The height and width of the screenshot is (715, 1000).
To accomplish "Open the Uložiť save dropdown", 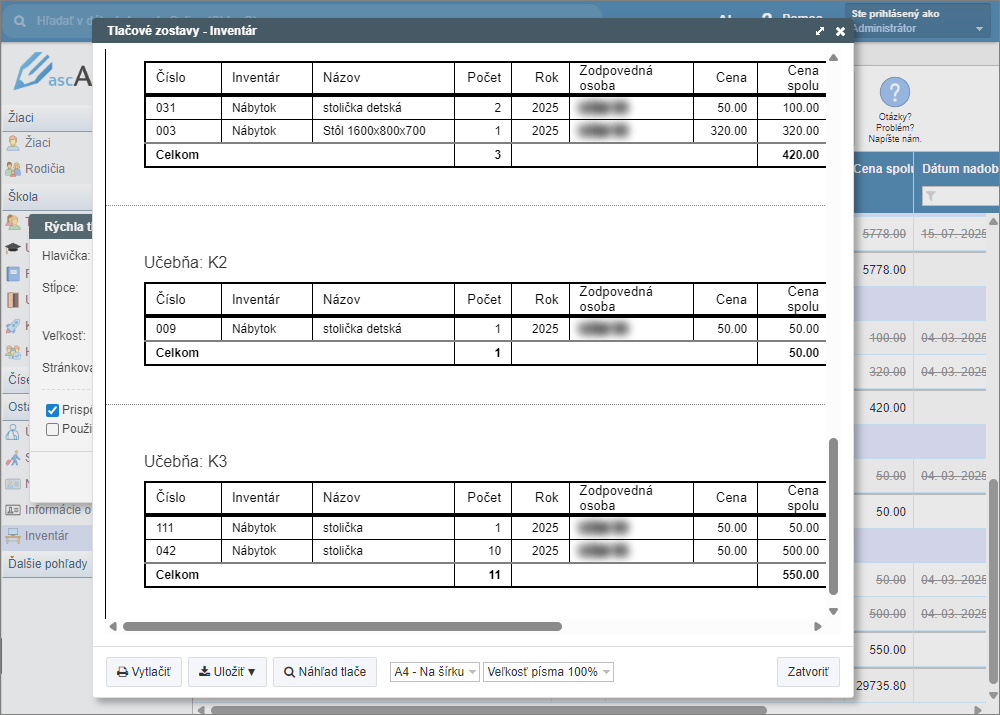I will (227, 672).
